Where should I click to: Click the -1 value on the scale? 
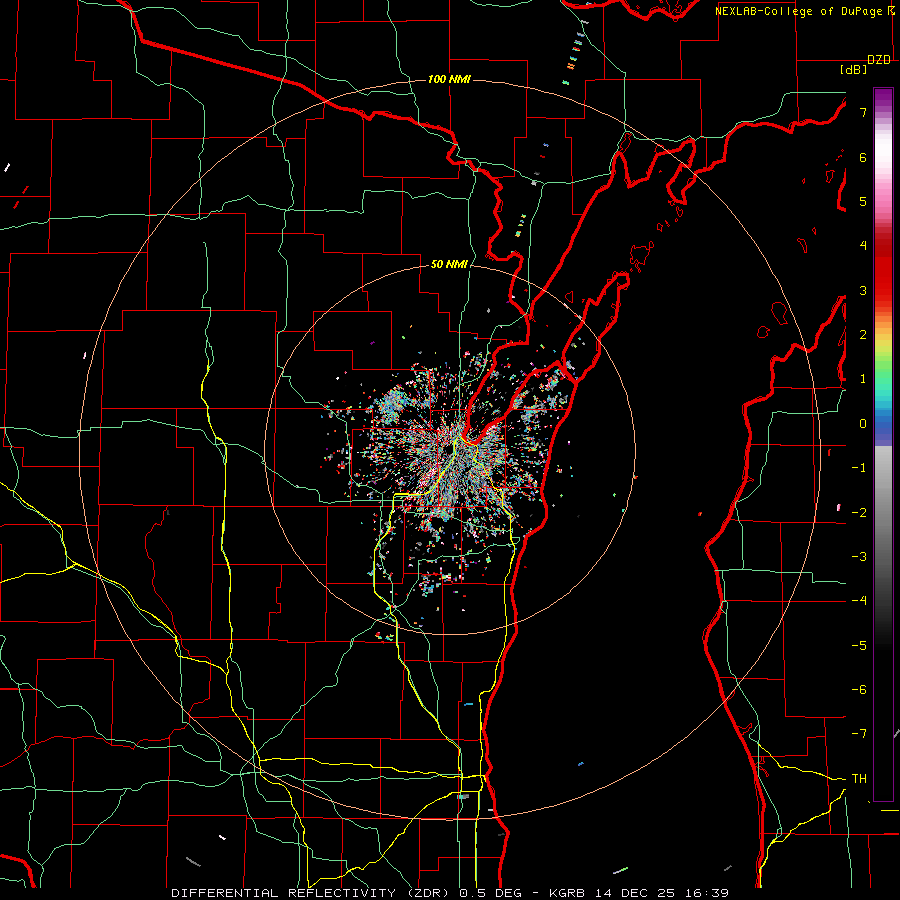pyautogui.click(x=859, y=468)
